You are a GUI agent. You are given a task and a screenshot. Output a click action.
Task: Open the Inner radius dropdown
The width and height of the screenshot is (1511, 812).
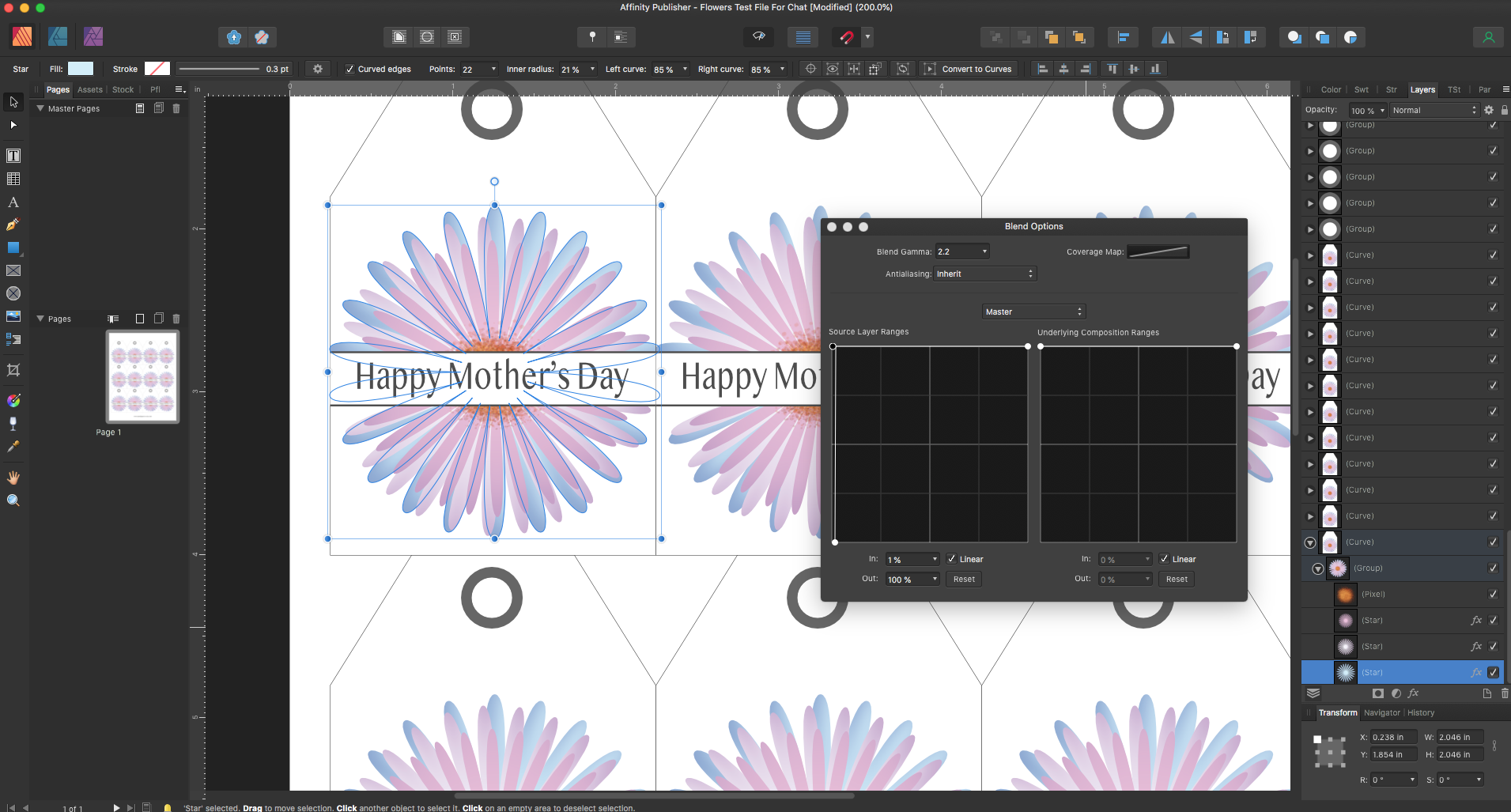tap(592, 69)
